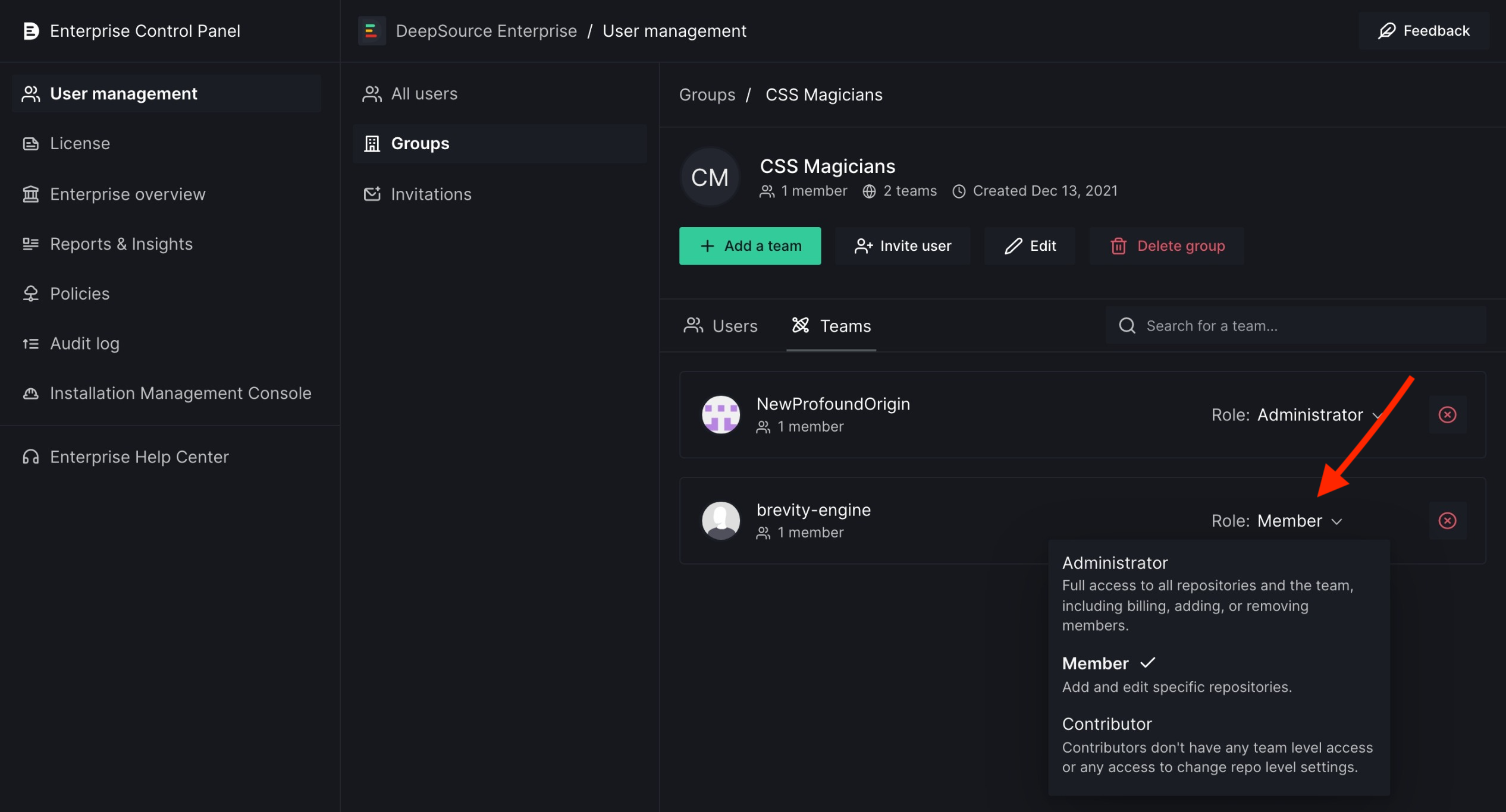Click the Add a team button
The image size is (1506, 812).
point(750,246)
